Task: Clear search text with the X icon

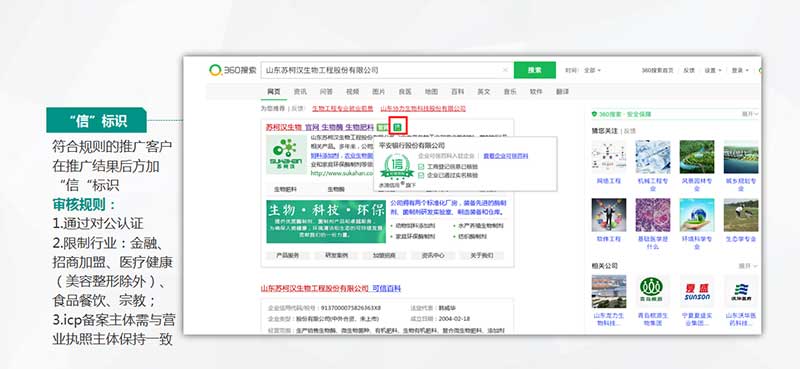Action: pos(505,70)
